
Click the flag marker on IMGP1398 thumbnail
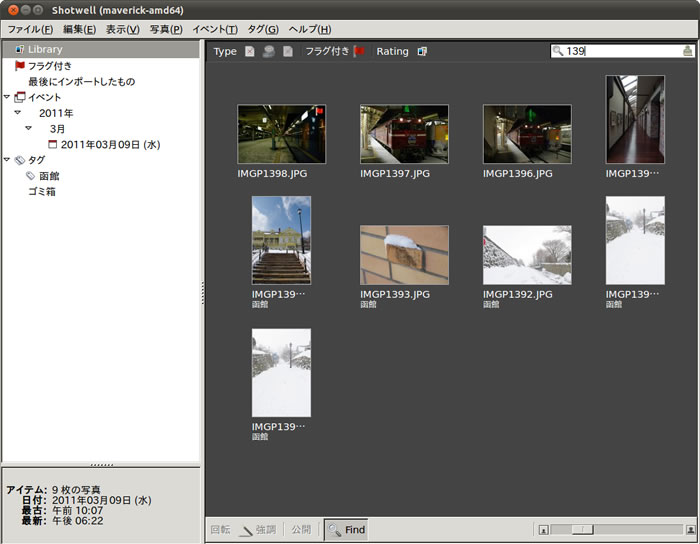point(320,111)
